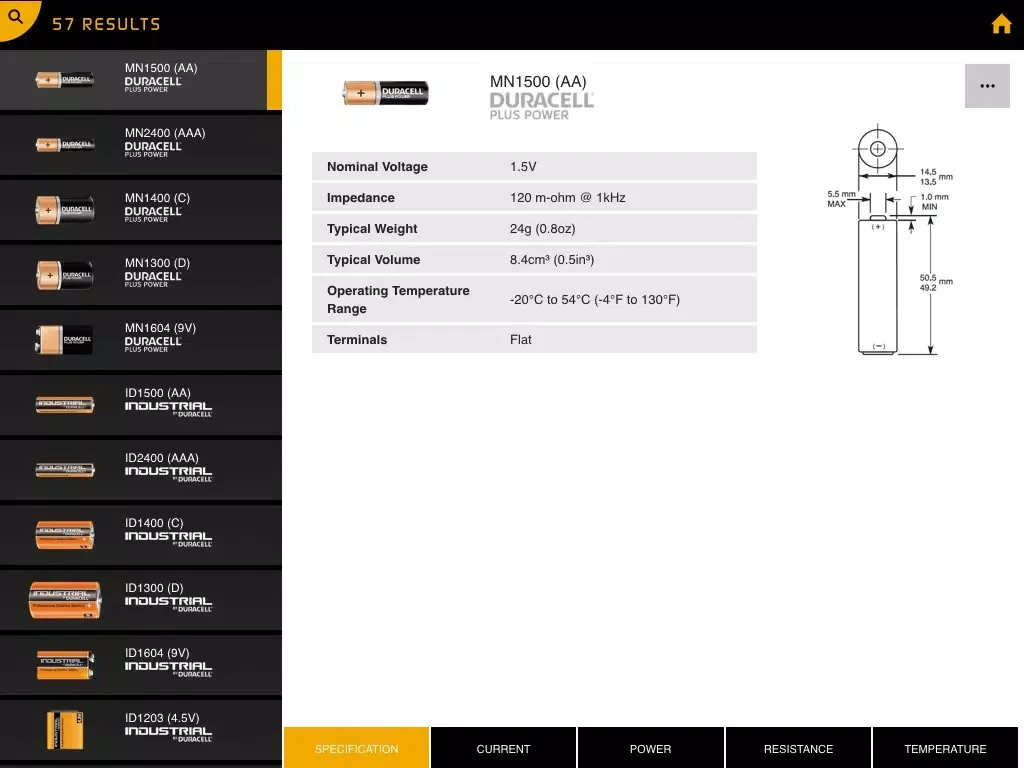The height and width of the screenshot is (768, 1024).
Task: Click the MN1604 9V battery thumbnail
Action: coord(64,340)
